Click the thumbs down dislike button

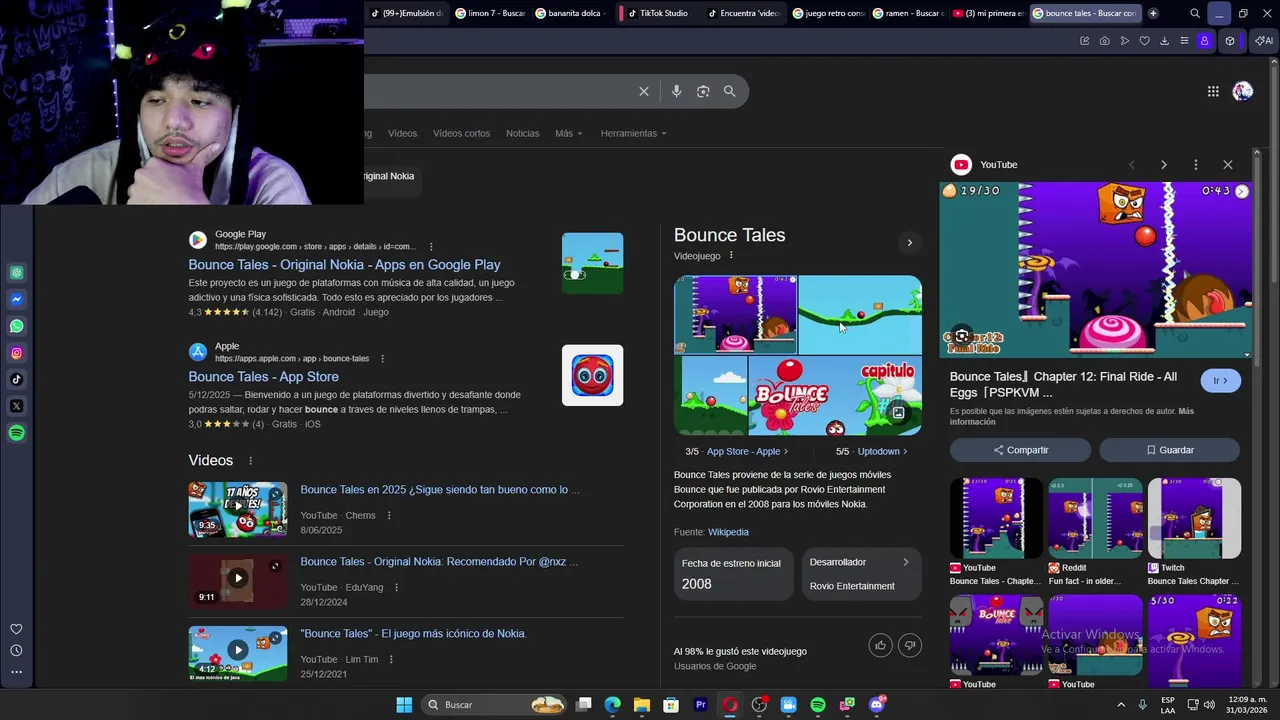coord(909,645)
